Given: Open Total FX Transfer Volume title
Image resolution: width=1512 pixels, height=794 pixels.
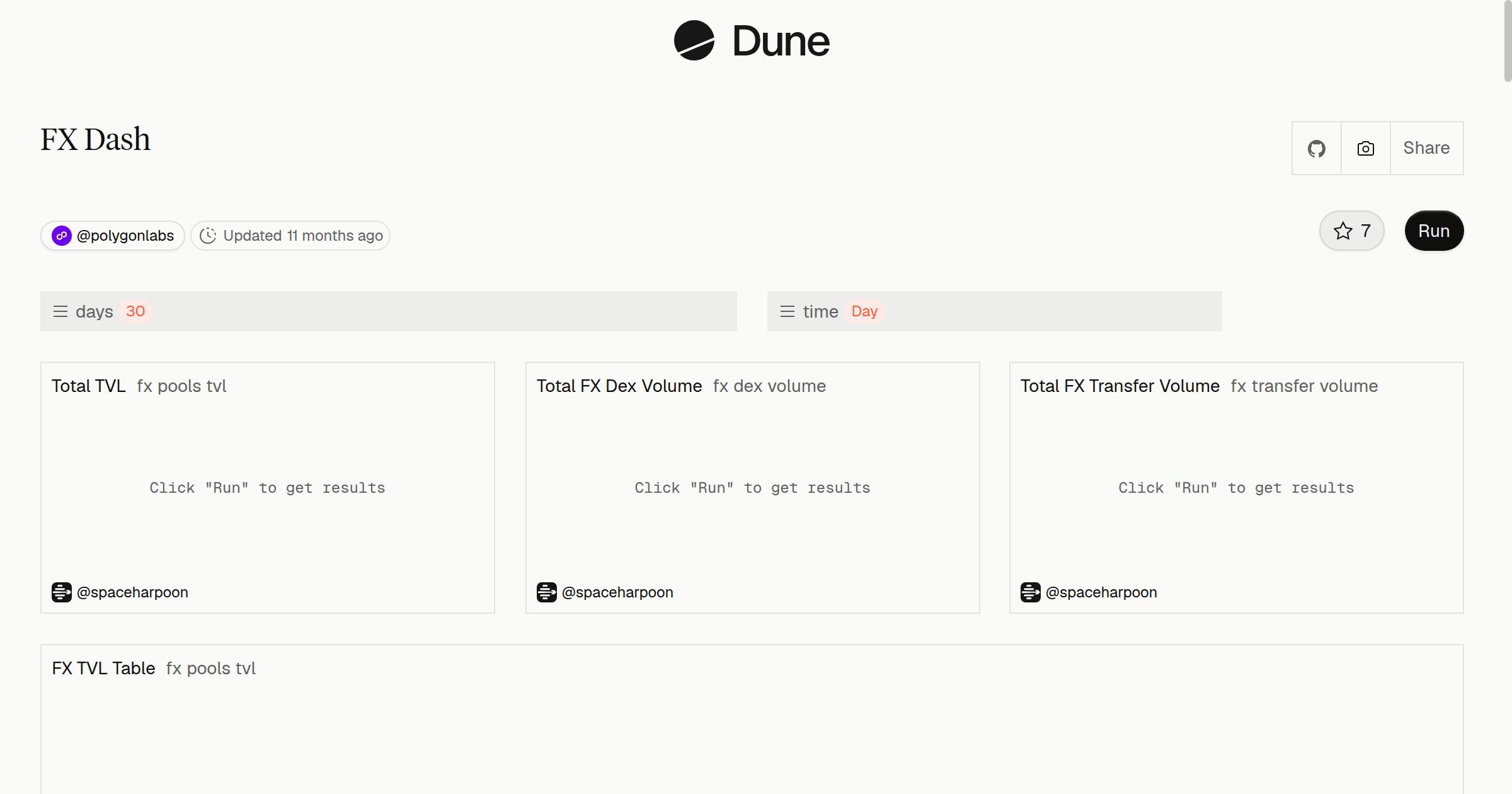Looking at the screenshot, I should click(x=1120, y=386).
